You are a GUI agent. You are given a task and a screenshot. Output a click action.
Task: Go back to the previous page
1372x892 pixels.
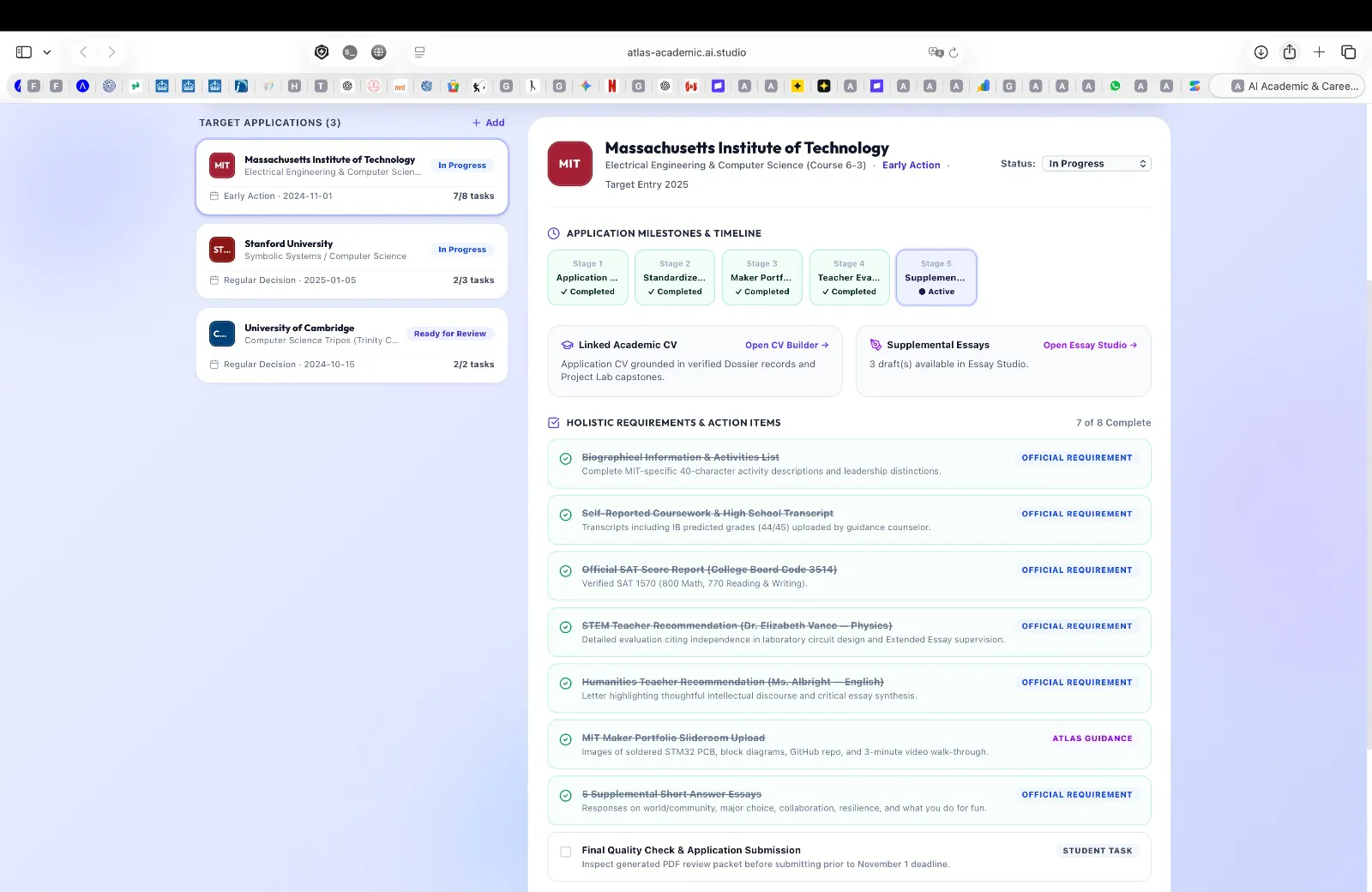tap(83, 52)
